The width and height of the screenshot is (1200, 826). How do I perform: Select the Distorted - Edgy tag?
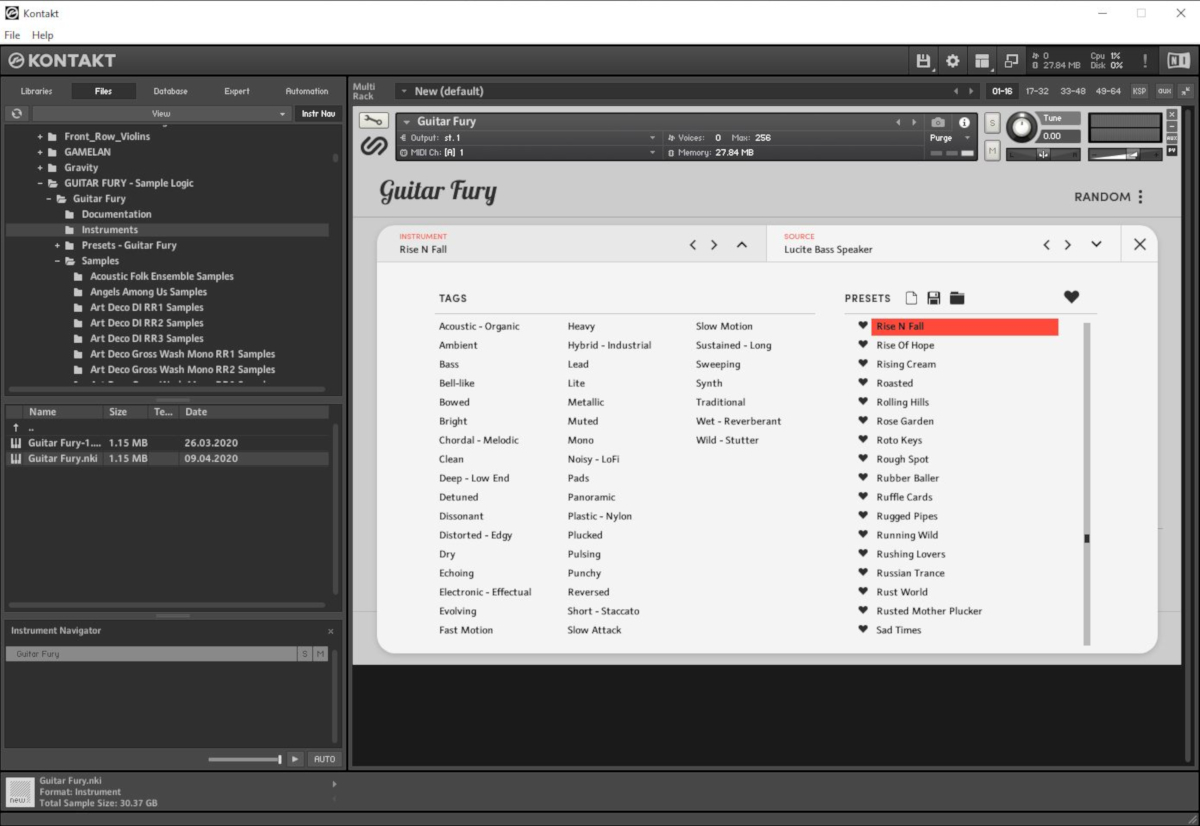click(475, 535)
